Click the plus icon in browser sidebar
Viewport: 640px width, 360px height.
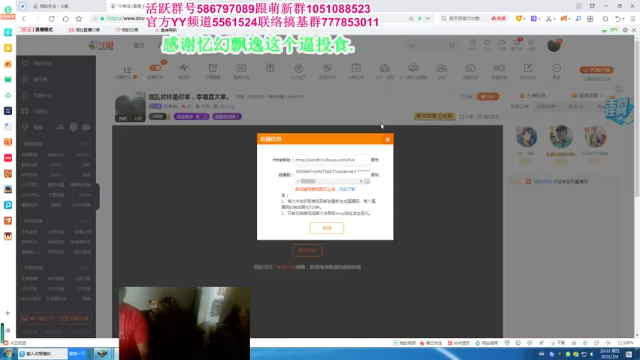coord(7,313)
